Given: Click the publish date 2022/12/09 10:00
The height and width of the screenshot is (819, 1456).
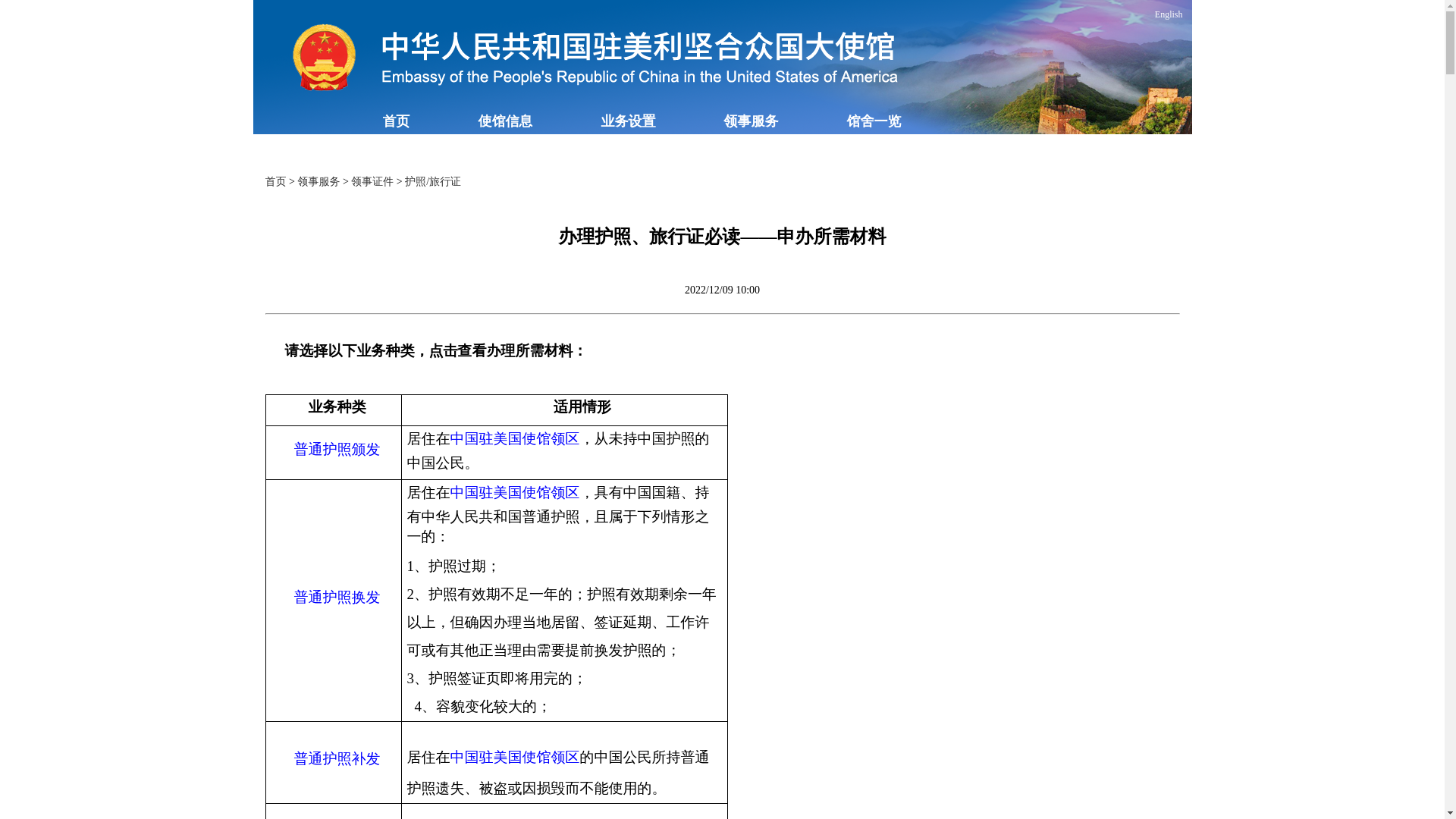Looking at the screenshot, I should point(722,290).
